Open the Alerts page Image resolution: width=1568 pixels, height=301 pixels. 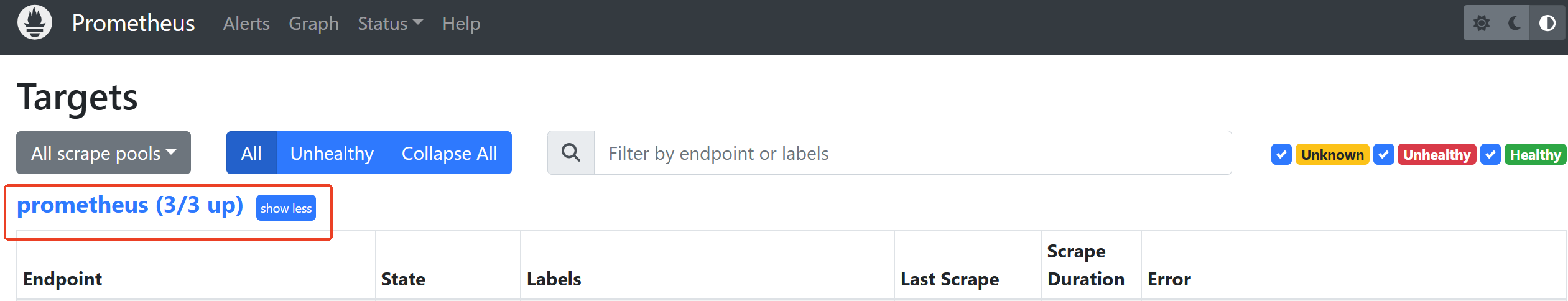pyautogui.click(x=246, y=24)
